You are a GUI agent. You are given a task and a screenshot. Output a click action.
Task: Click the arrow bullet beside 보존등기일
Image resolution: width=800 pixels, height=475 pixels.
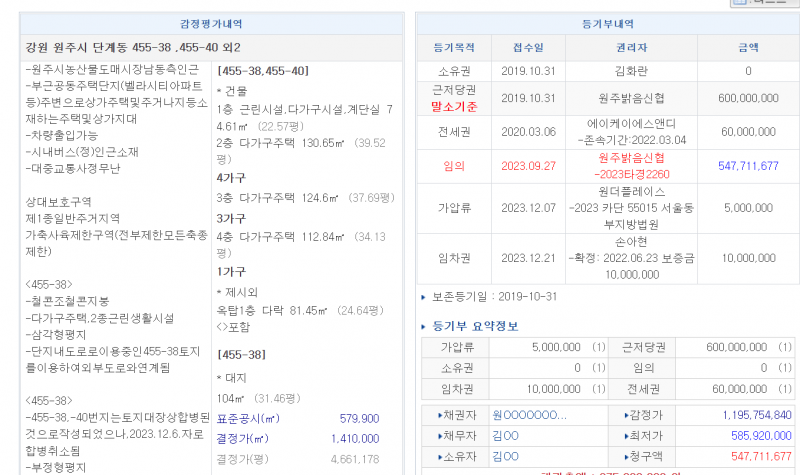pyautogui.click(x=422, y=297)
